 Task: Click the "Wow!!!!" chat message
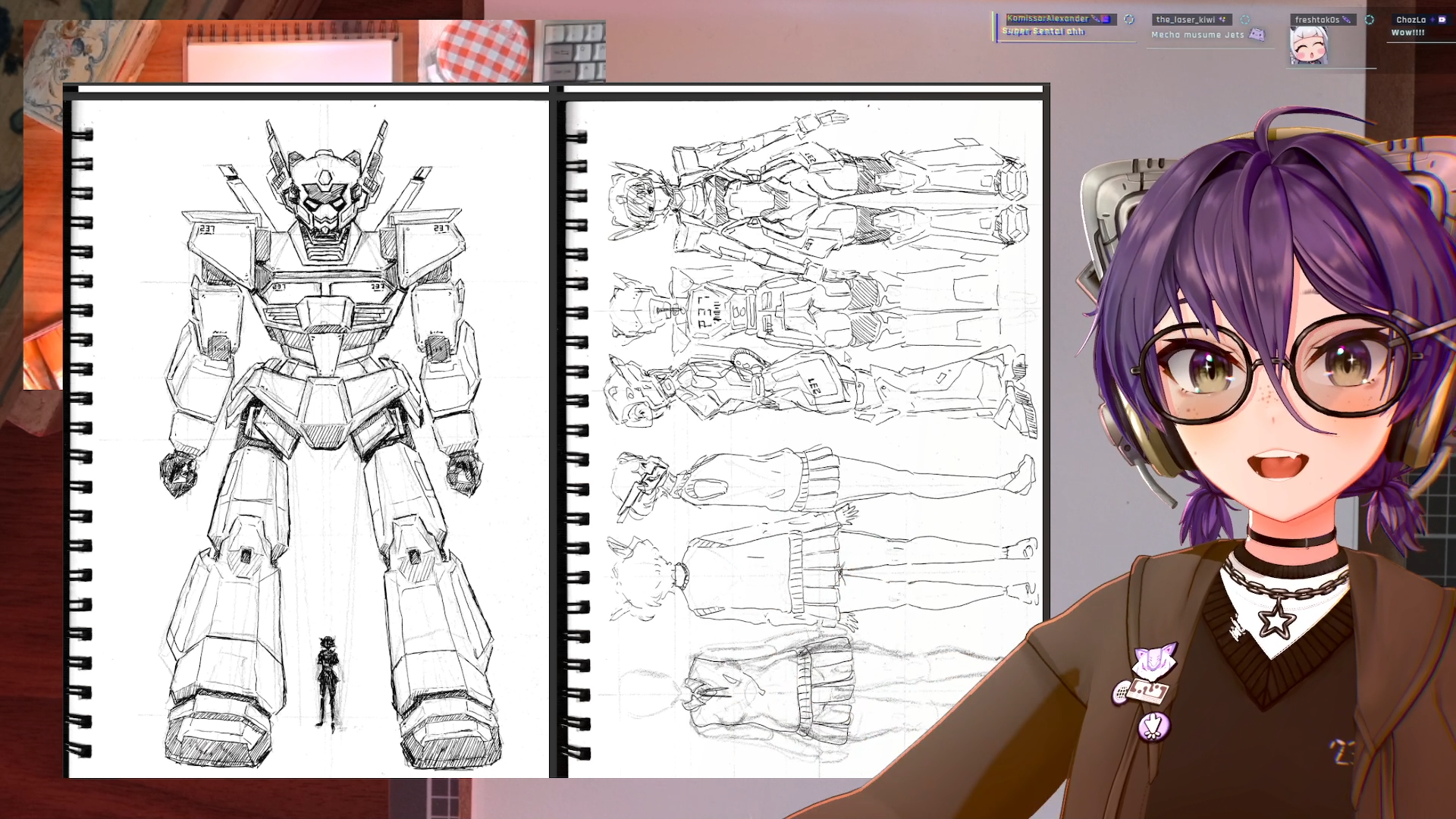[1407, 33]
